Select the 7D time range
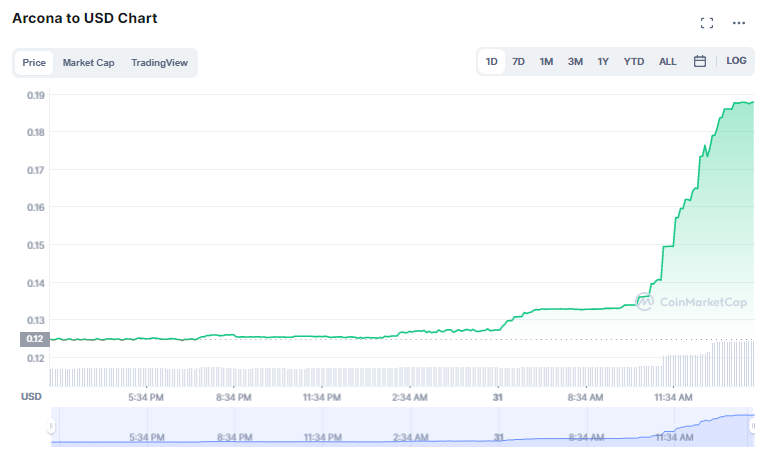Screen dimensions: 766x456 (518, 62)
